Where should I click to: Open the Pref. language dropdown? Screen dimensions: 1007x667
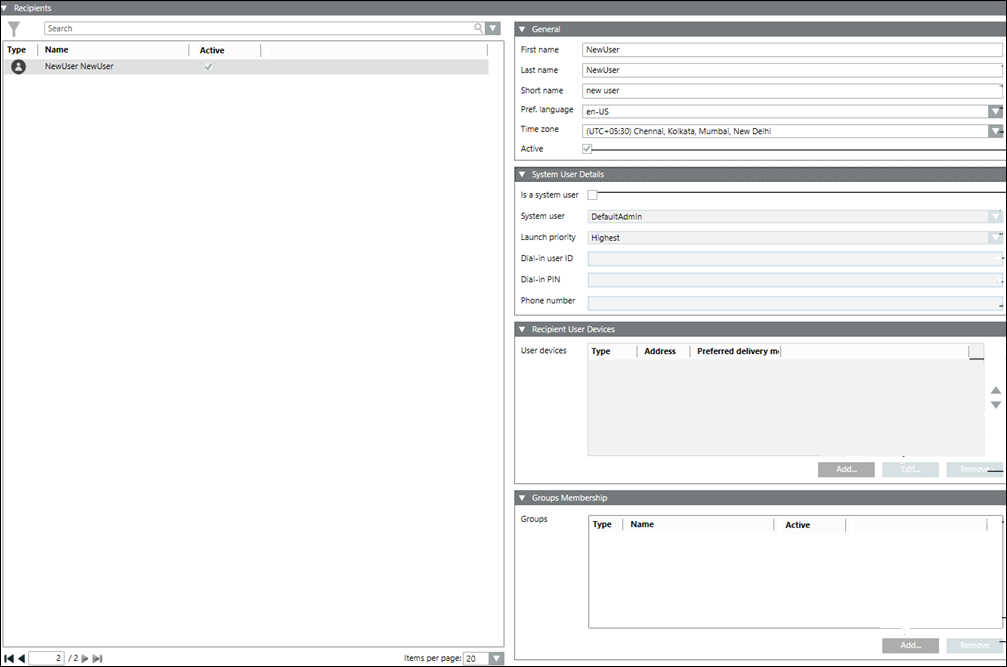tap(995, 112)
